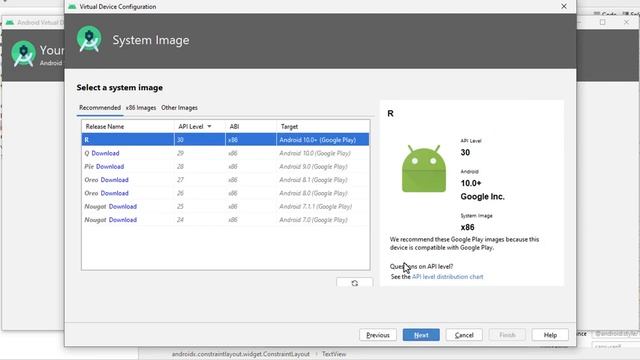Image resolution: width=640 pixels, height=360 pixels.
Task: Click the Release Name column header
Action: pyautogui.click(x=128, y=127)
